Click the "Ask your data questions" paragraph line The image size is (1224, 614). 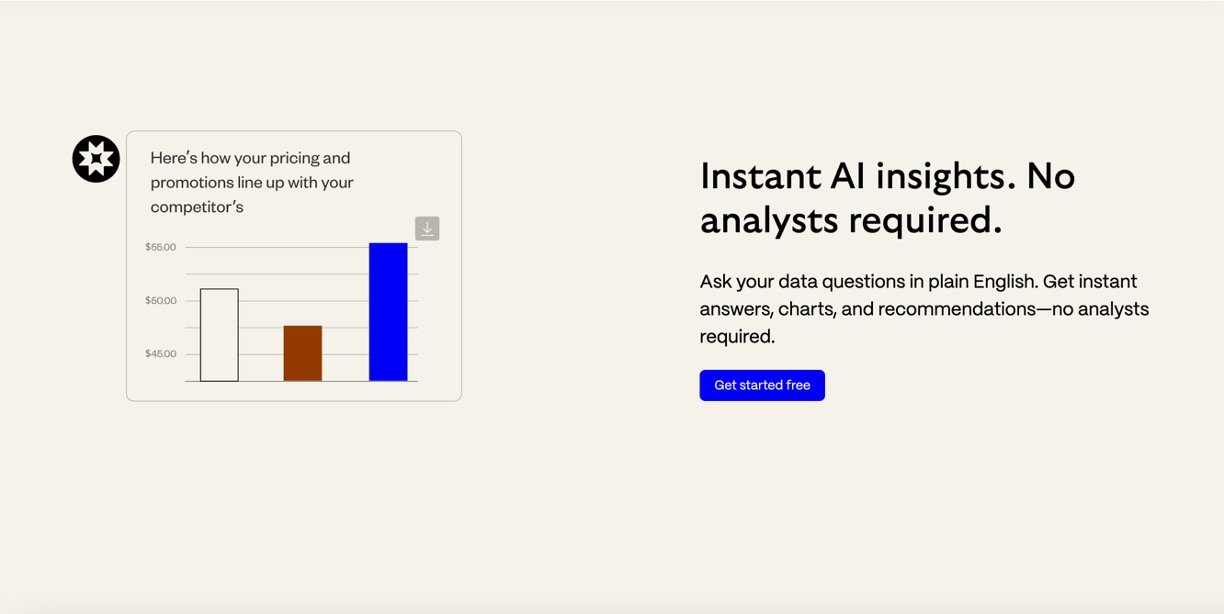918,282
